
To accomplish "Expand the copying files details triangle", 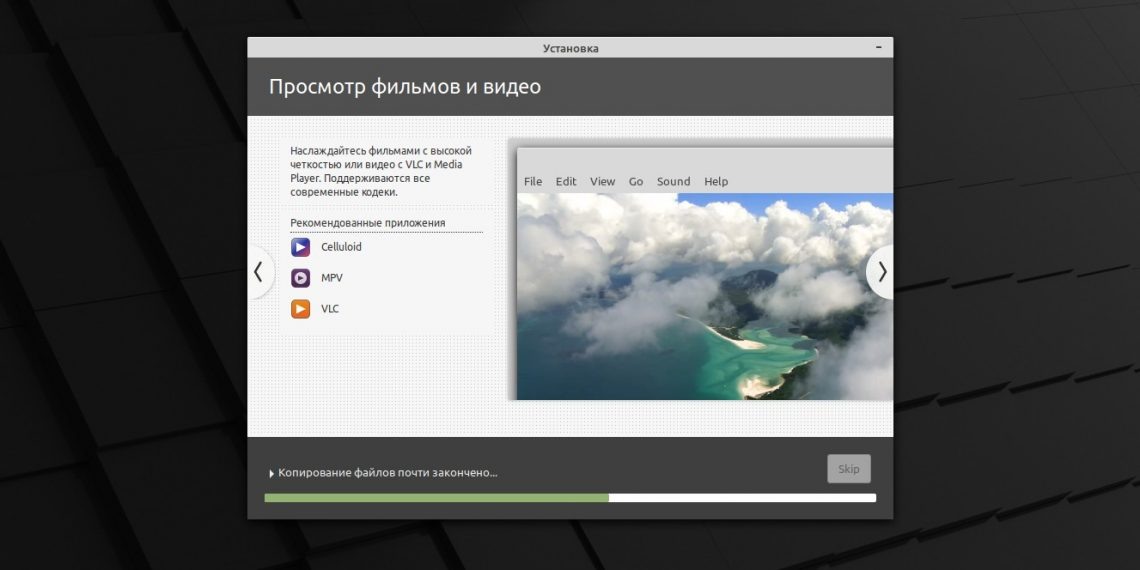I will click(x=272, y=473).
